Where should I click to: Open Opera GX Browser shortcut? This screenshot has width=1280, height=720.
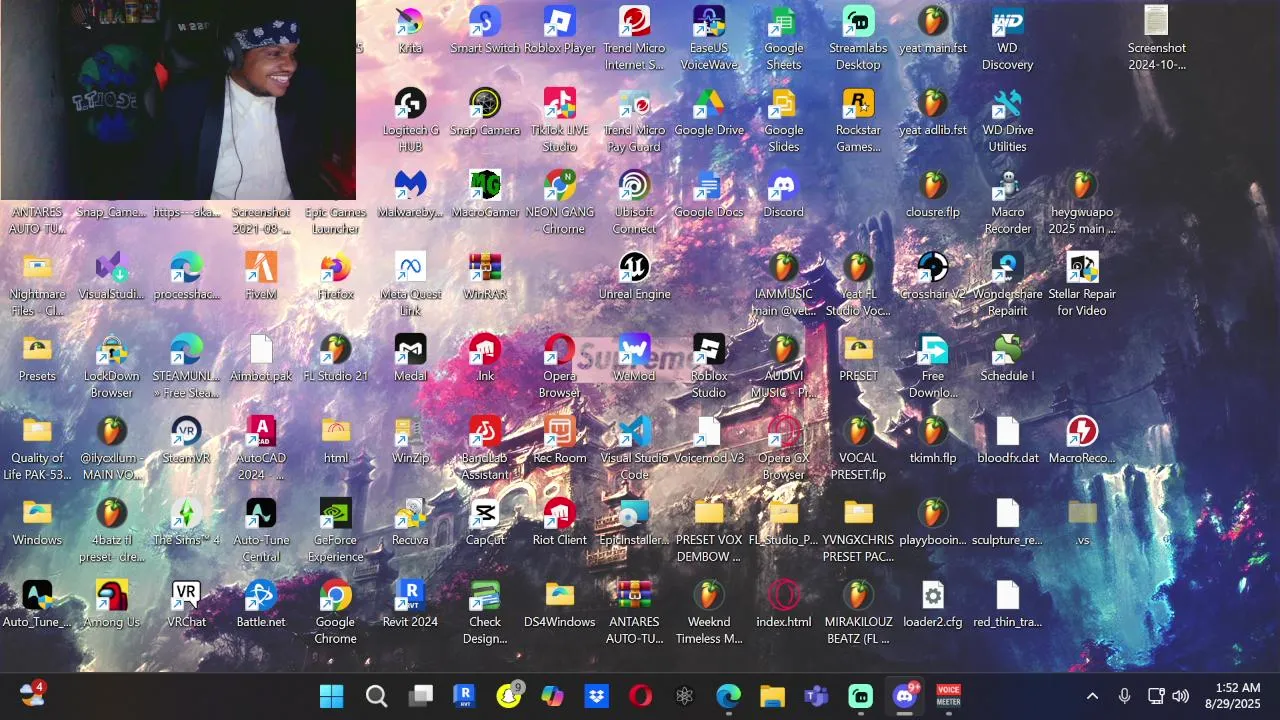coord(783,448)
